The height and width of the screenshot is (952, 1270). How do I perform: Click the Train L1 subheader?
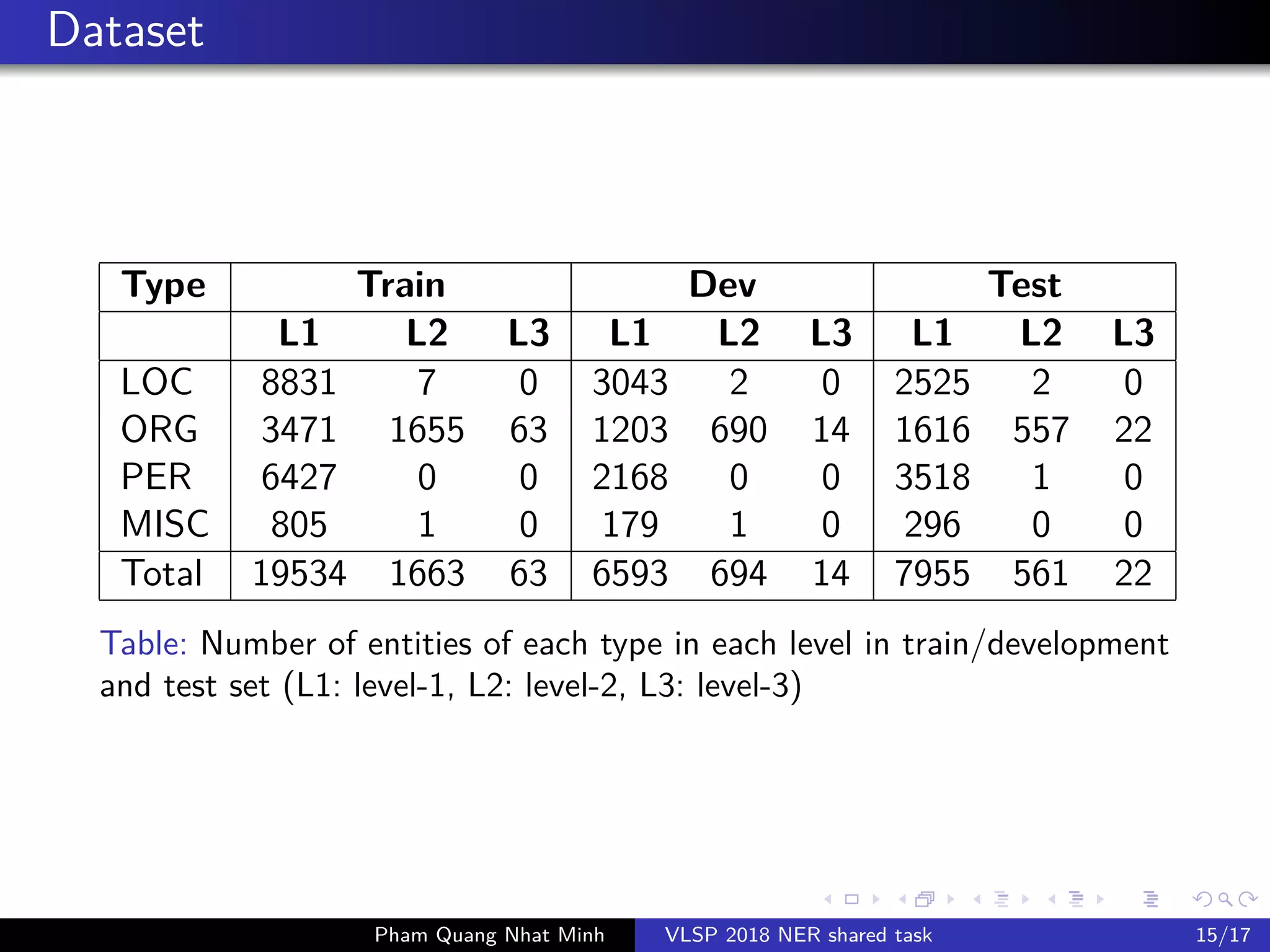(x=299, y=333)
